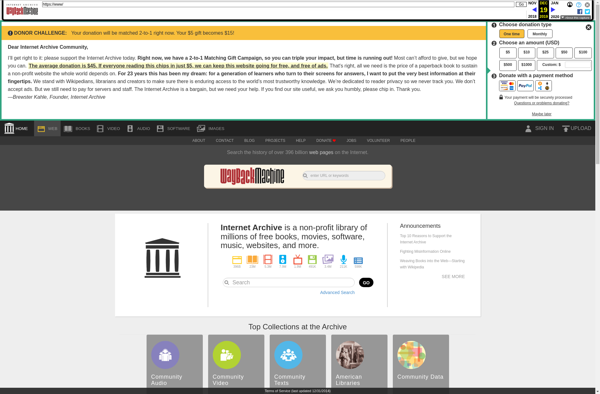This screenshot has height=394, width=600.
Task: Click the Wayback toolbar URL address field
Action: [x=278, y=4]
